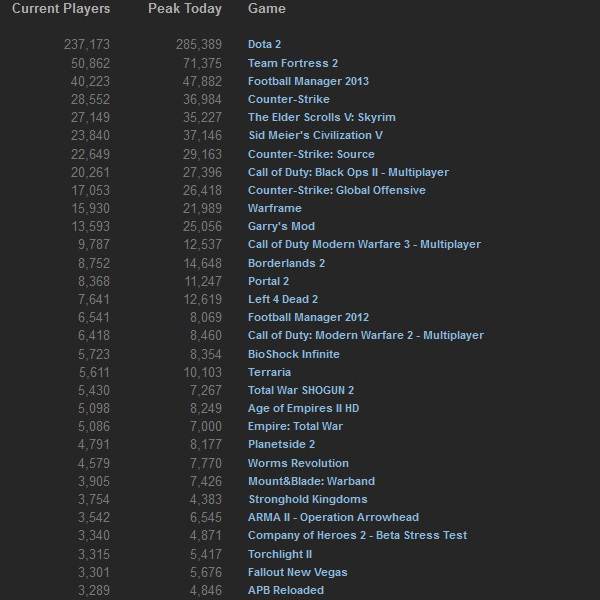Click the Current Players column header
This screenshot has height=600, width=600.
[61, 9]
